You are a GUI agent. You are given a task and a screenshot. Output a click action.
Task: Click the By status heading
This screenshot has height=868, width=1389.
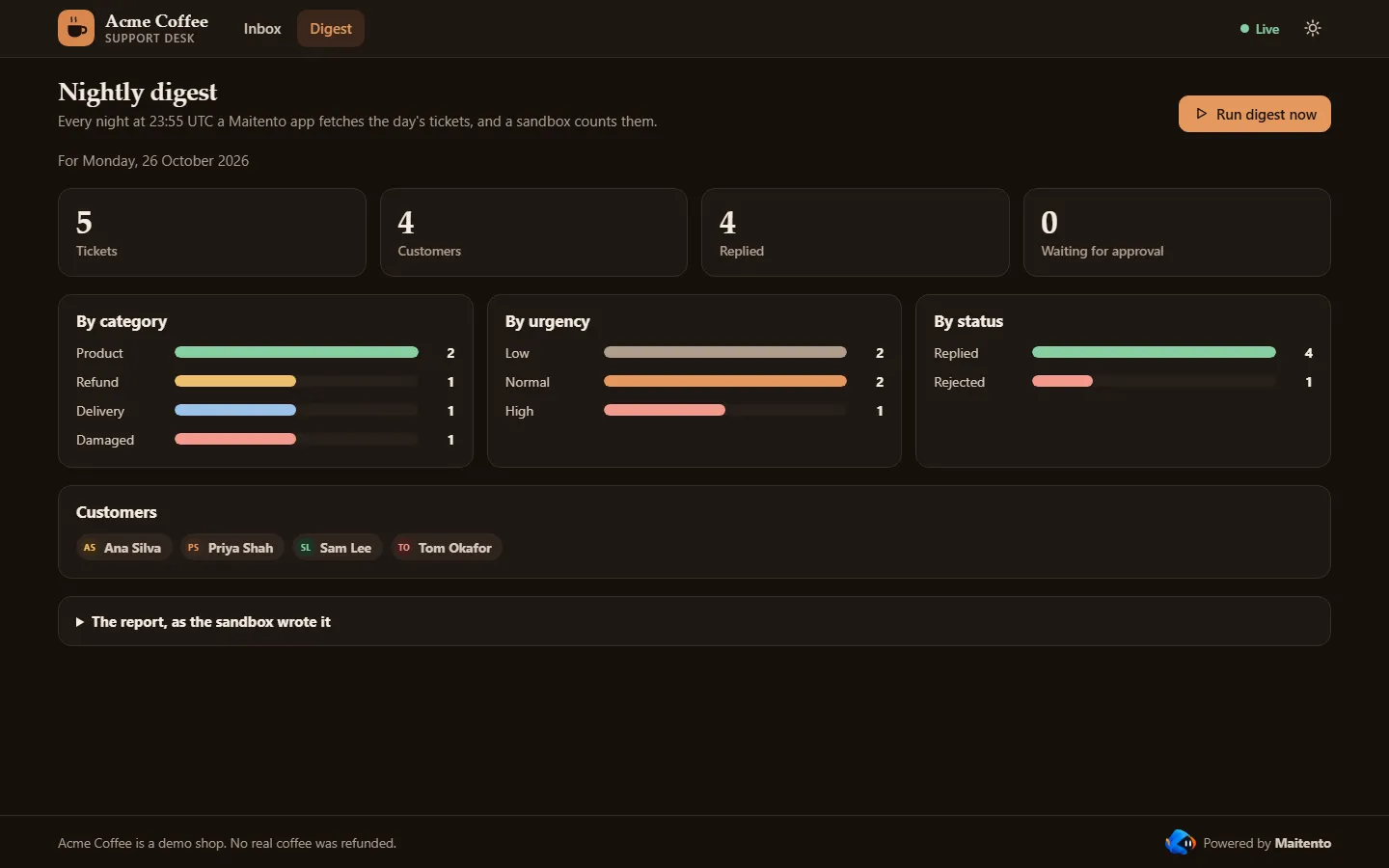(x=968, y=321)
